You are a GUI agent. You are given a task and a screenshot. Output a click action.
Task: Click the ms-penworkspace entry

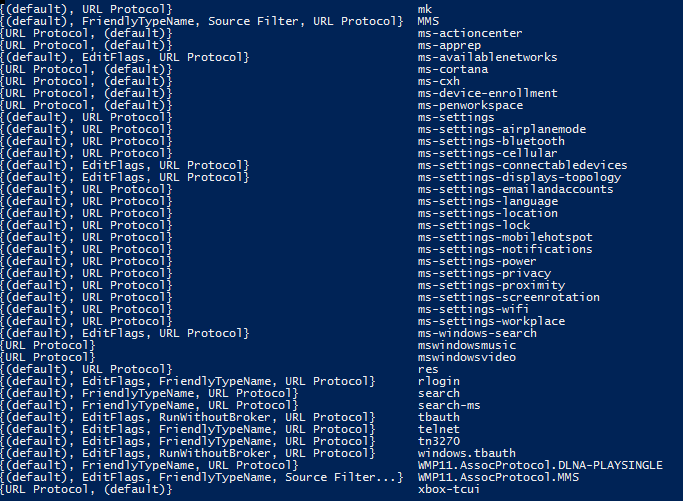pyautogui.click(x=471, y=105)
